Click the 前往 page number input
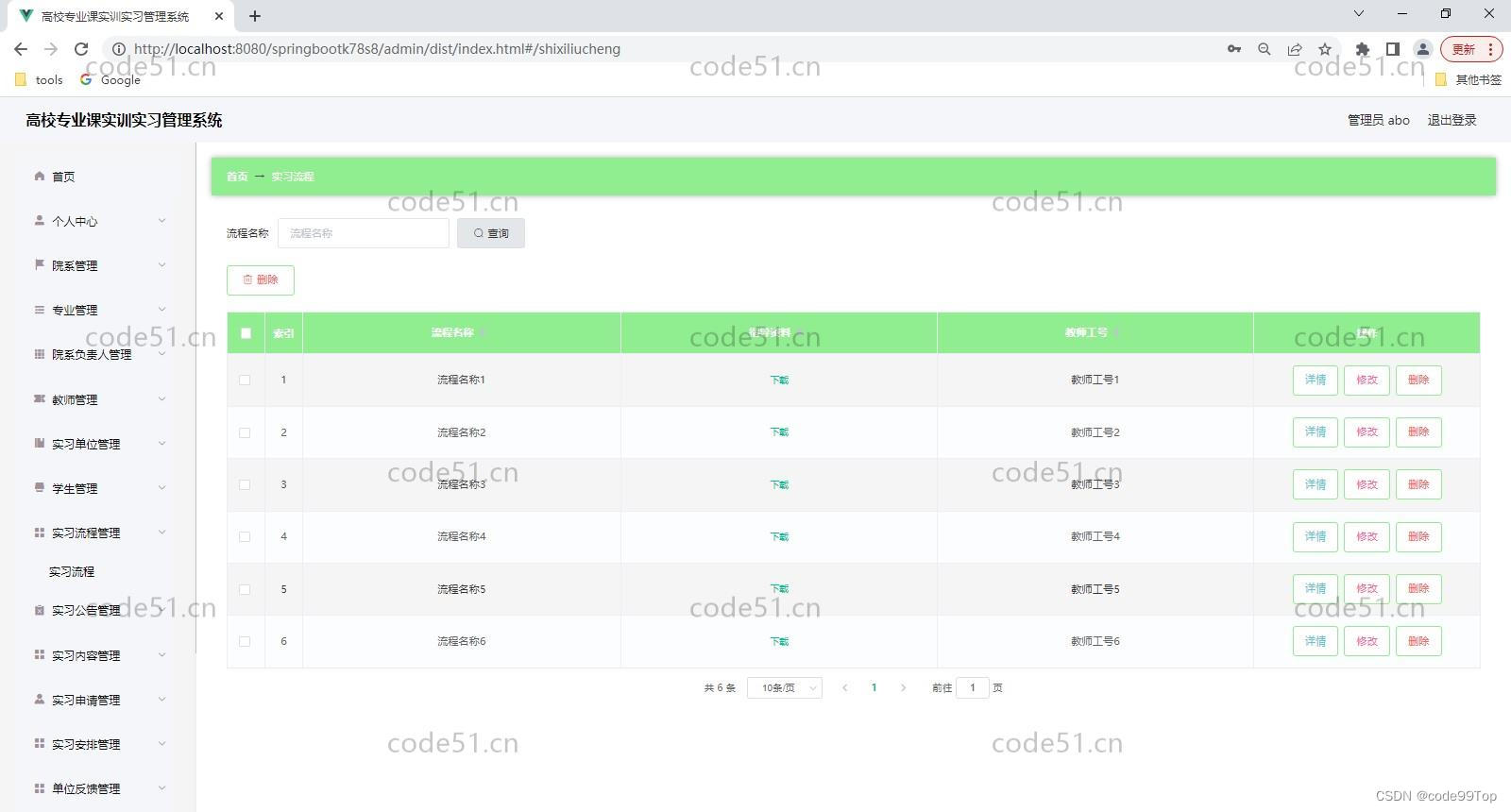 [x=973, y=687]
